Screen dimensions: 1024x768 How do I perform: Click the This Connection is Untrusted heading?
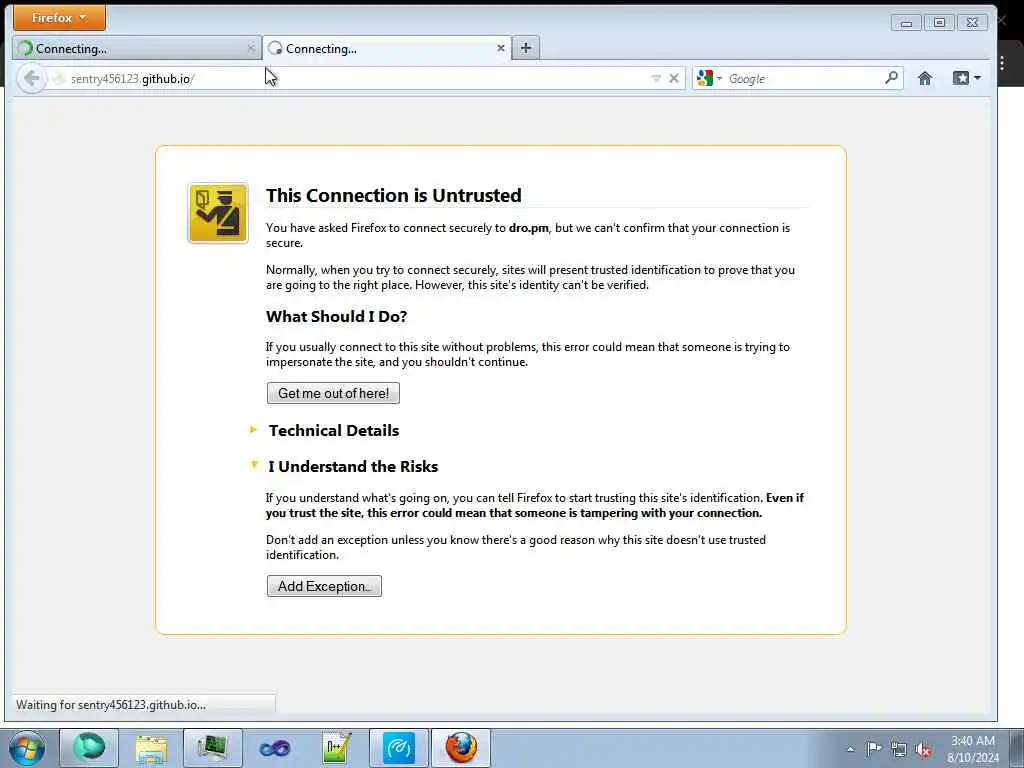tap(394, 195)
